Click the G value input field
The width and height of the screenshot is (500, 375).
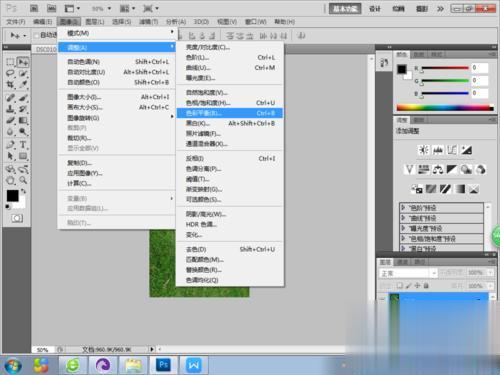[x=480, y=81]
